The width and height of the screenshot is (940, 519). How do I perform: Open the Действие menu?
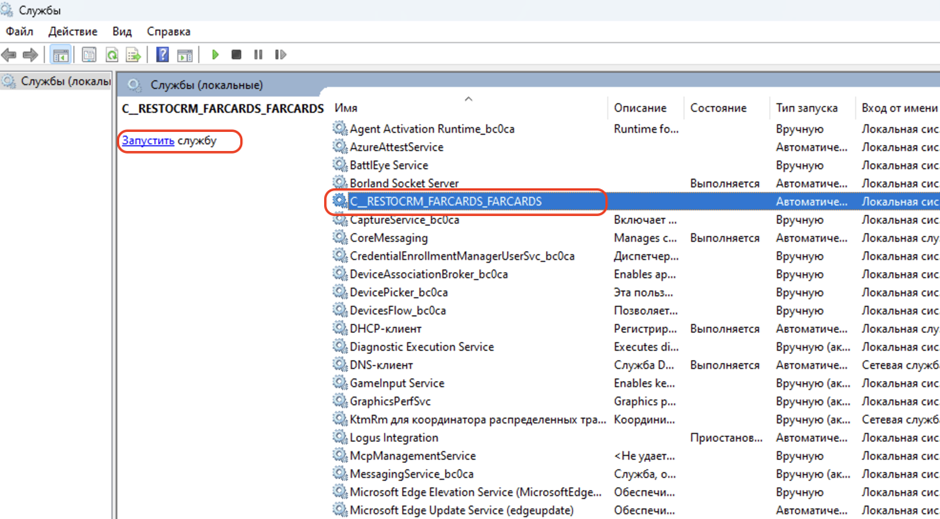coord(73,32)
